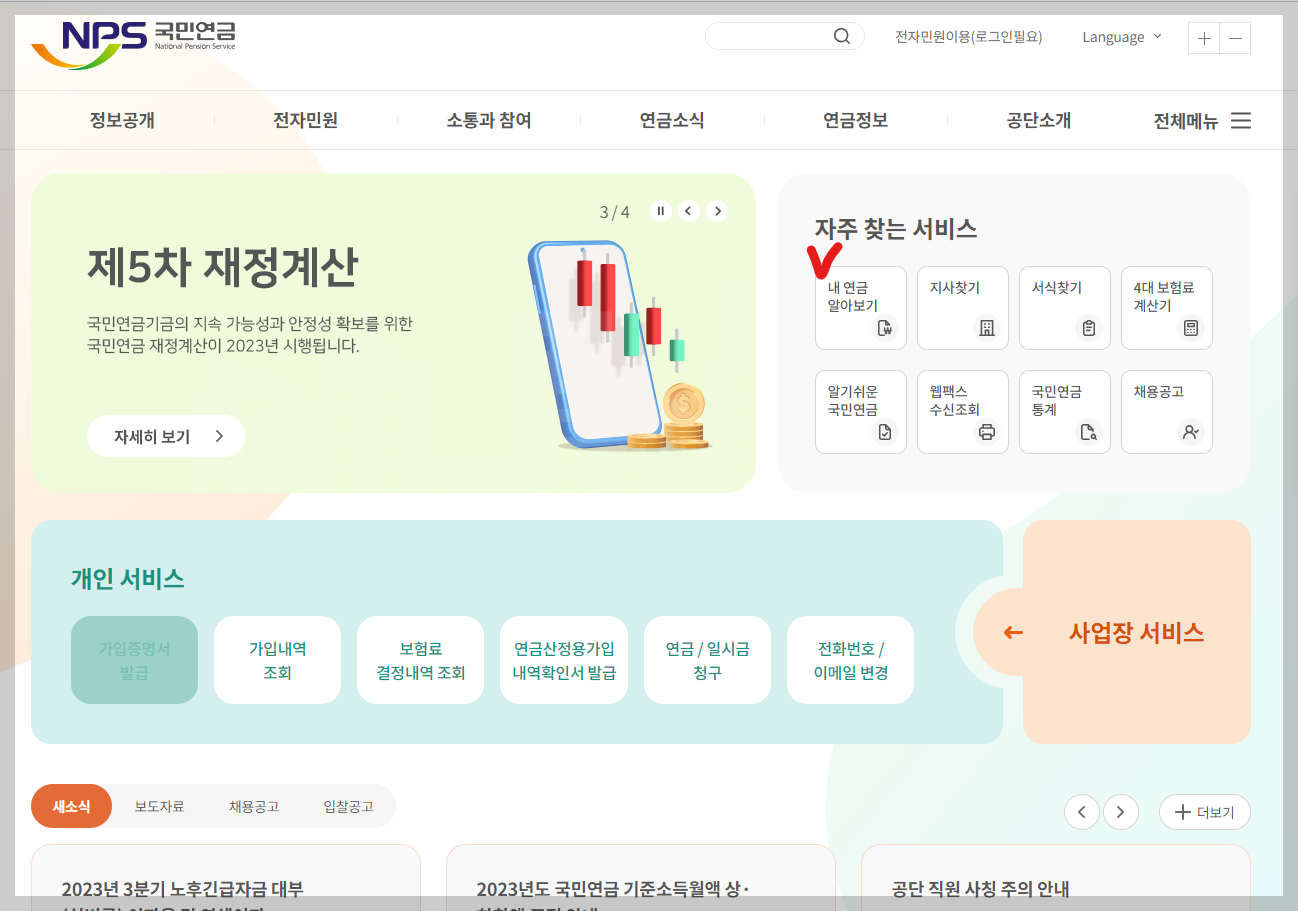Image resolution: width=1298 pixels, height=911 pixels.
Task: Click 가입내역 조회 button
Action: 277,660
